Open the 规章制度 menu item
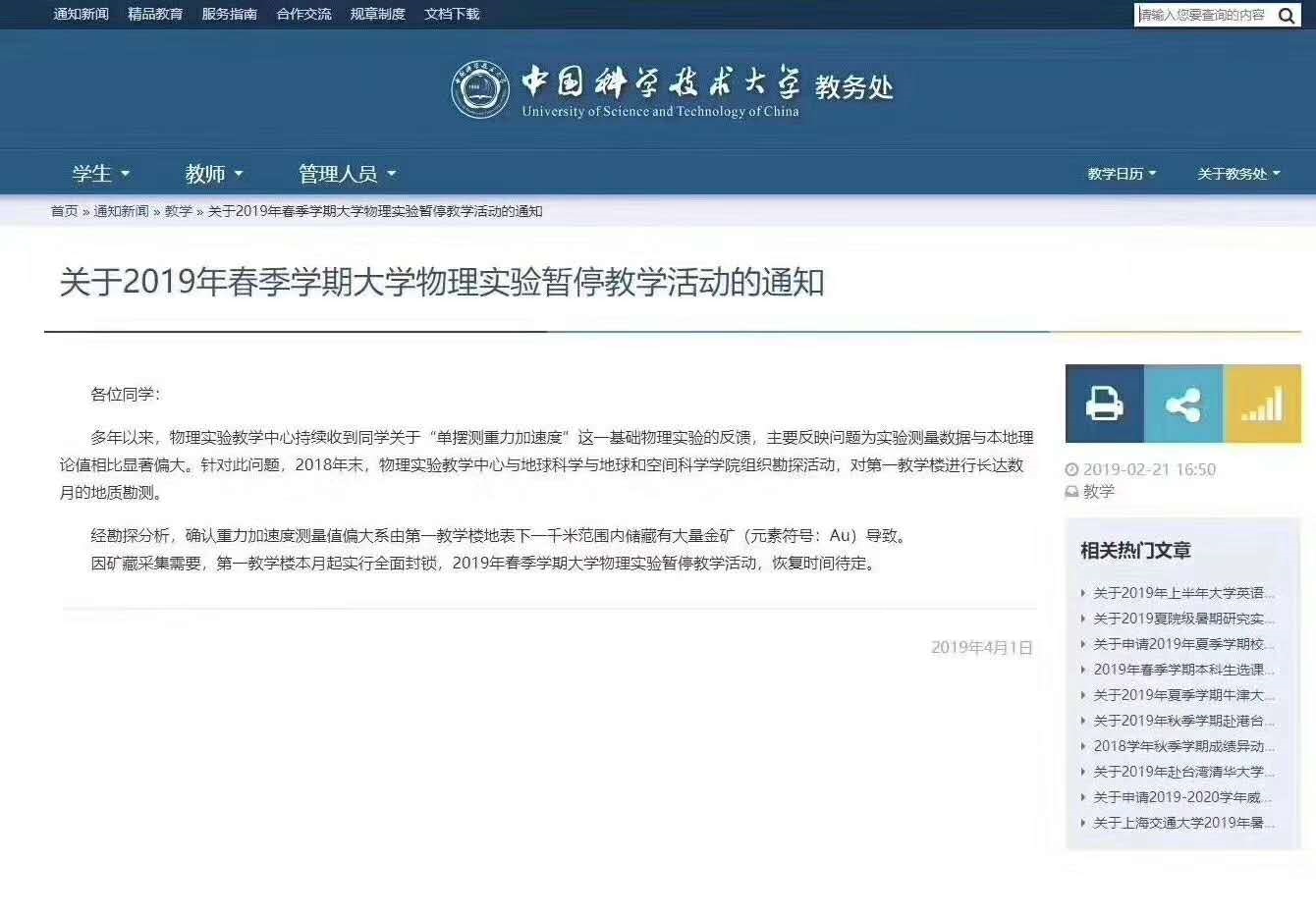 [376, 15]
